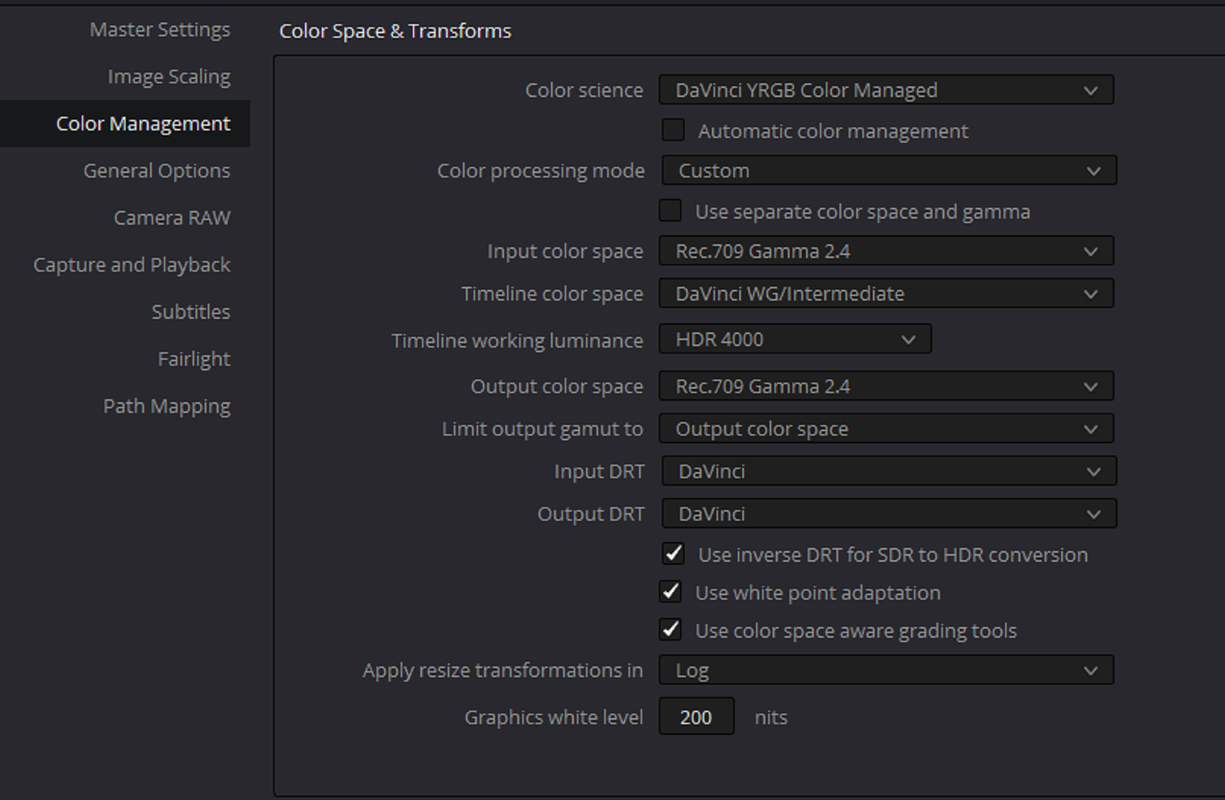The width and height of the screenshot is (1225, 800).
Task: Click the Color Space & Transforms heading
Action: point(395,31)
